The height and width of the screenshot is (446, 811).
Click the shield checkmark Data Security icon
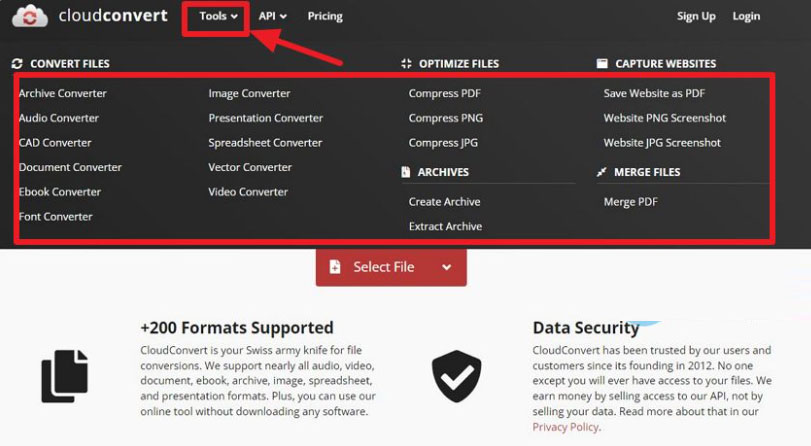coord(456,375)
